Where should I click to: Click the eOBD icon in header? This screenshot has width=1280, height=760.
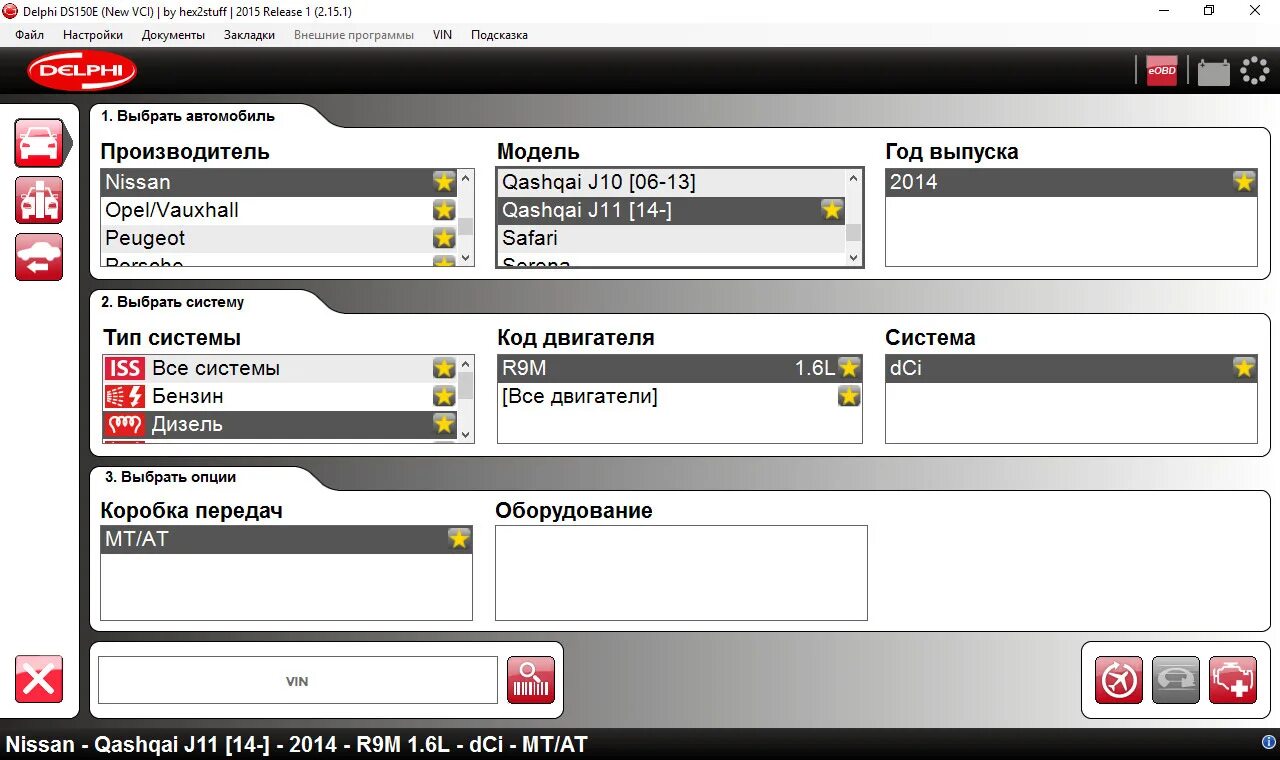coord(1162,71)
